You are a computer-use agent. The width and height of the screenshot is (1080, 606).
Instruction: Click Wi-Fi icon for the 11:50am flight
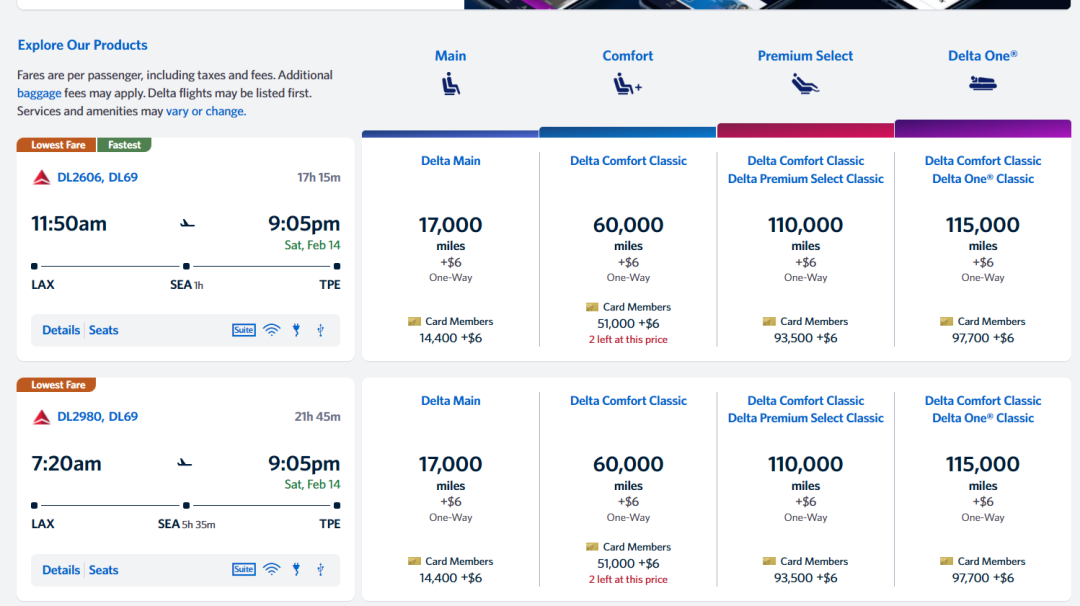click(x=271, y=330)
